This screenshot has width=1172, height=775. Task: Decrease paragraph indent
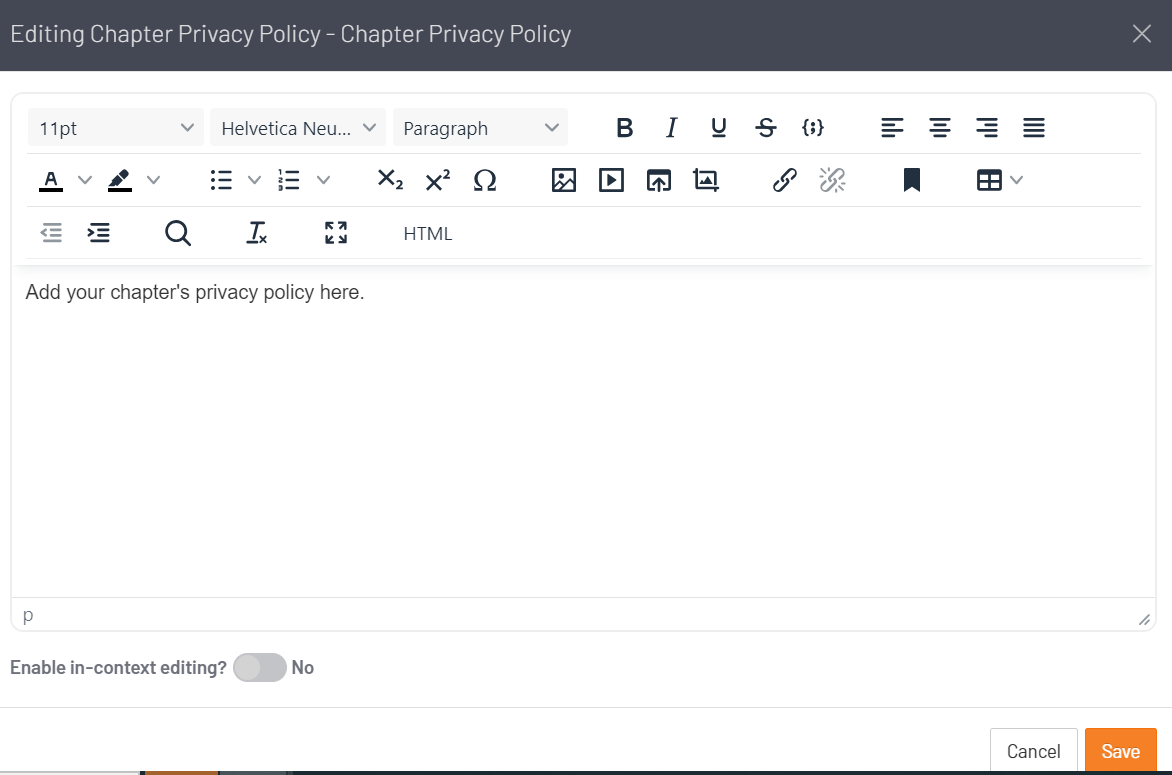click(x=51, y=233)
